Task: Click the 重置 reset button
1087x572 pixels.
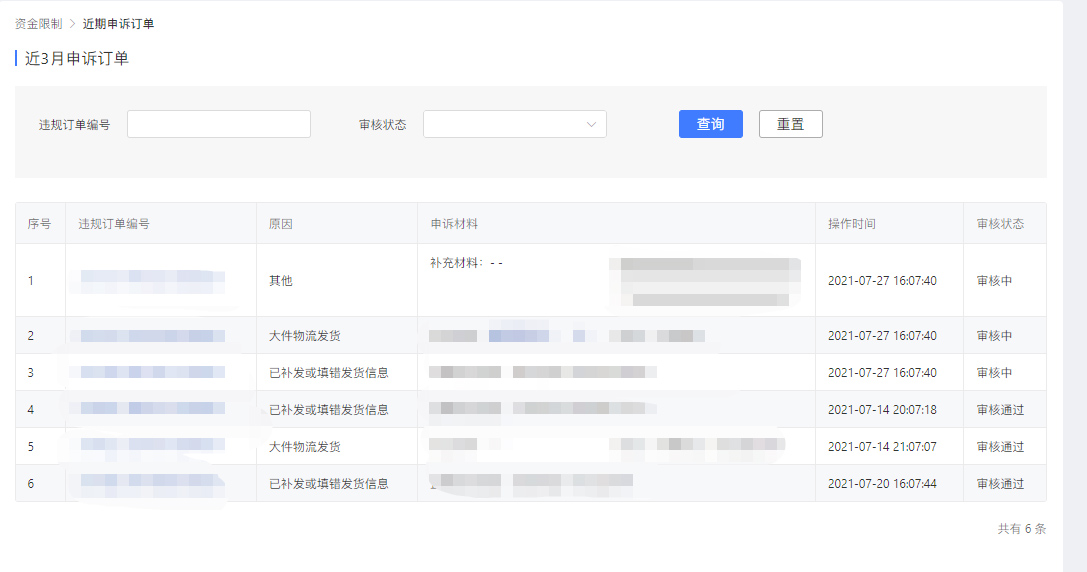Action: click(790, 124)
